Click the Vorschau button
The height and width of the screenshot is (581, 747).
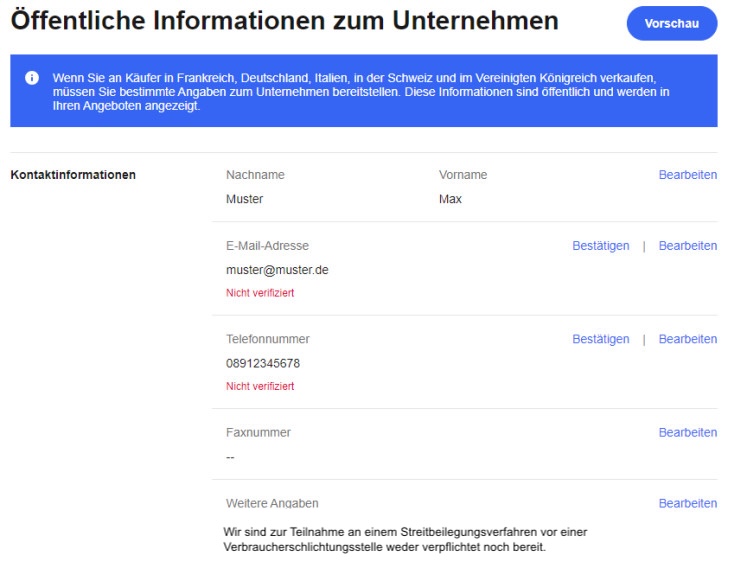tap(671, 23)
